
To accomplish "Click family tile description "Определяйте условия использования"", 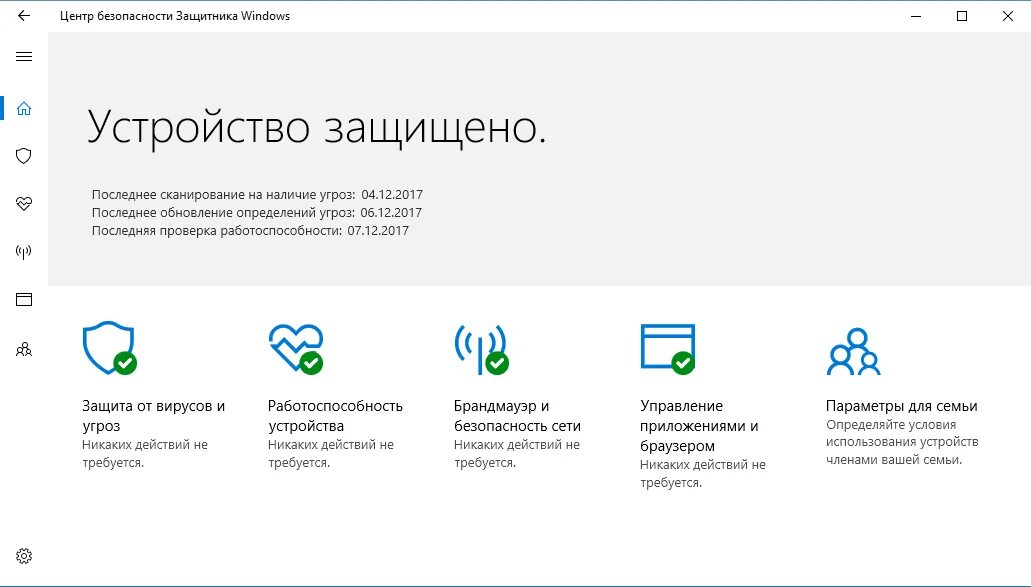I will click(902, 442).
